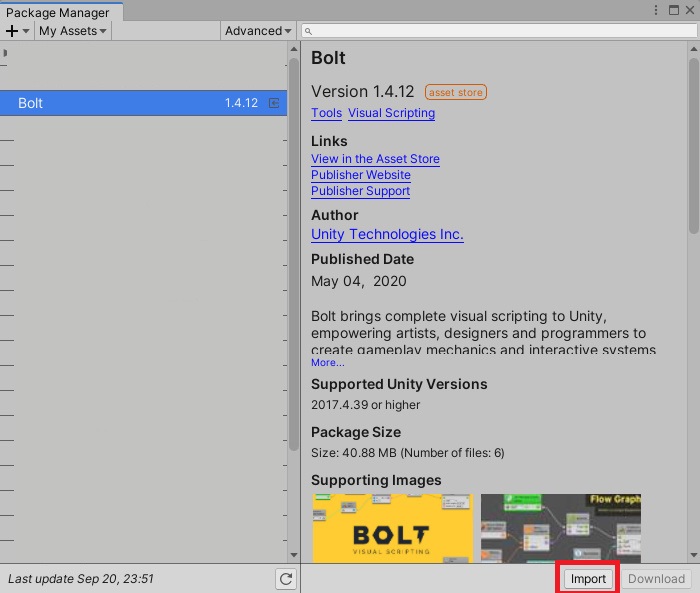
Task: Select the Bolt package in the list
Action: point(143,103)
